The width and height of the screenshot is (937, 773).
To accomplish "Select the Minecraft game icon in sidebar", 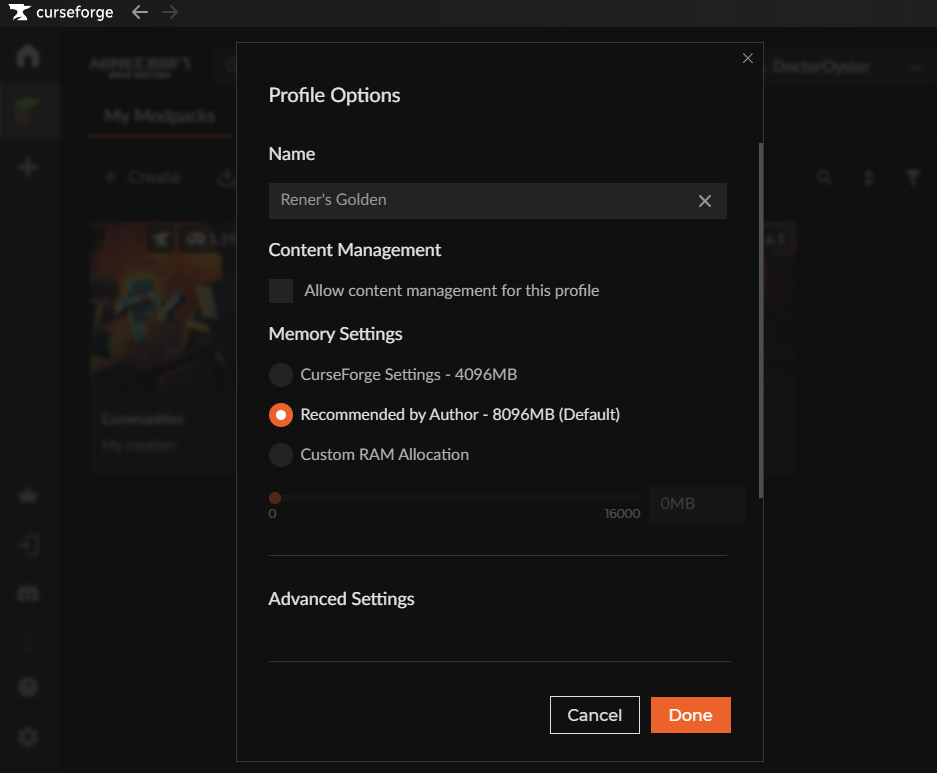I will click(x=28, y=111).
